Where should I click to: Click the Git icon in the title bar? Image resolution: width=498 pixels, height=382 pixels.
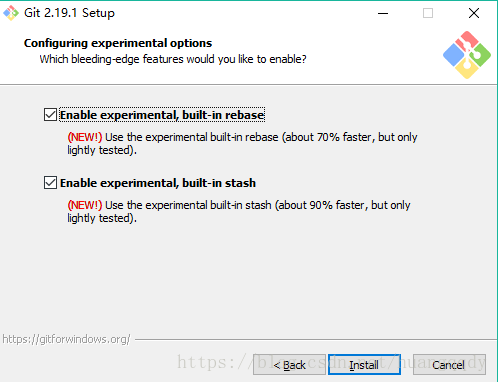pos(11,13)
